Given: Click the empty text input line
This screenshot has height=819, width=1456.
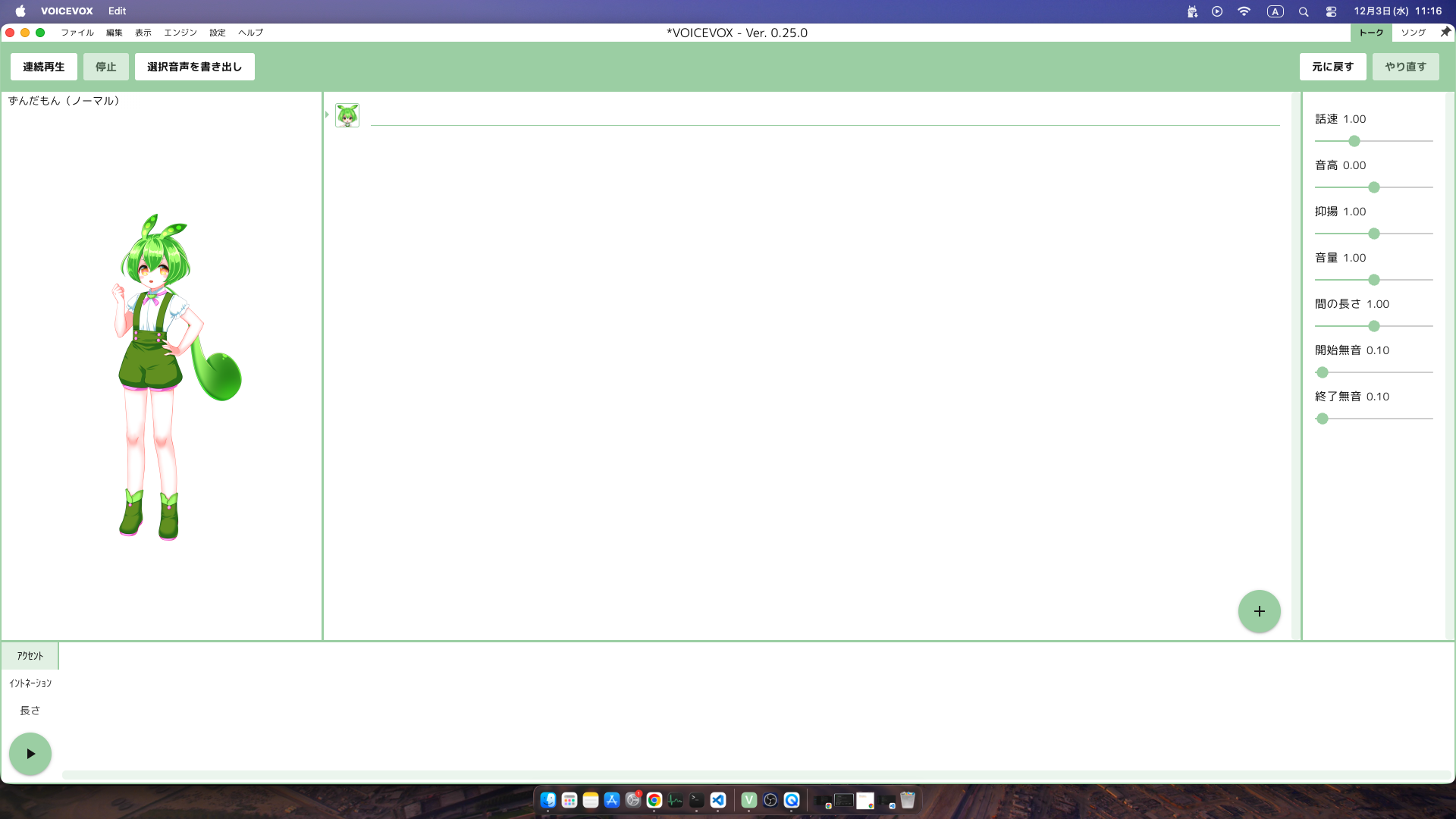Looking at the screenshot, I should [x=824, y=115].
